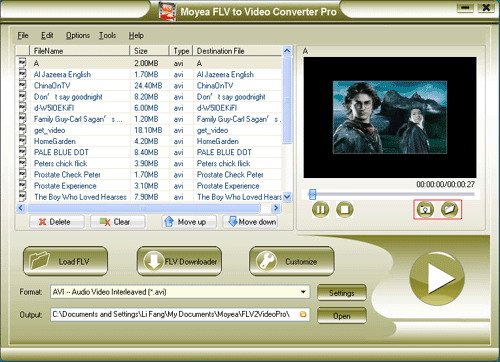Open the Help menu
The height and width of the screenshot is (362, 500).
pyautogui.click(x=136, y=35)
